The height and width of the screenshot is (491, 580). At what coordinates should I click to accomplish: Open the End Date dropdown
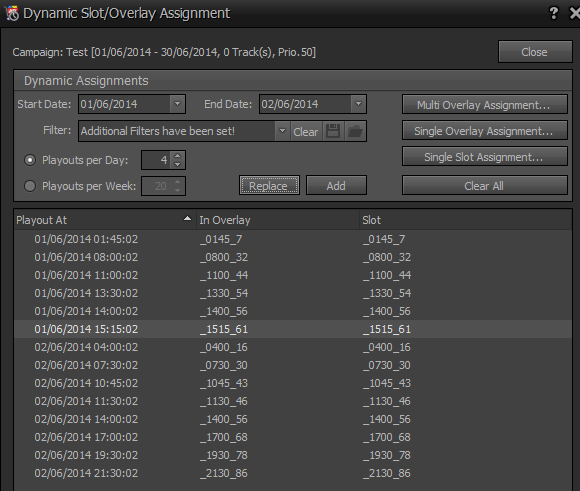click(x=358, y=104)
